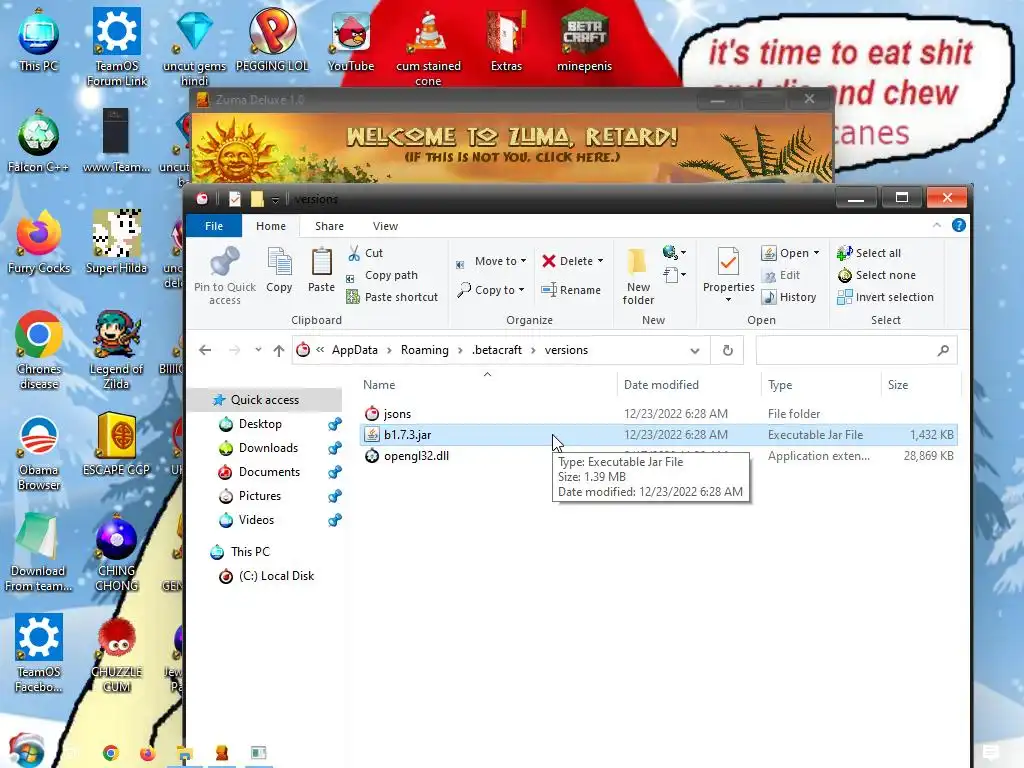Viewport: 1024px width, 768px height.
Task: Select This PC in navigation pane
Action: click(x=249, y=552)
